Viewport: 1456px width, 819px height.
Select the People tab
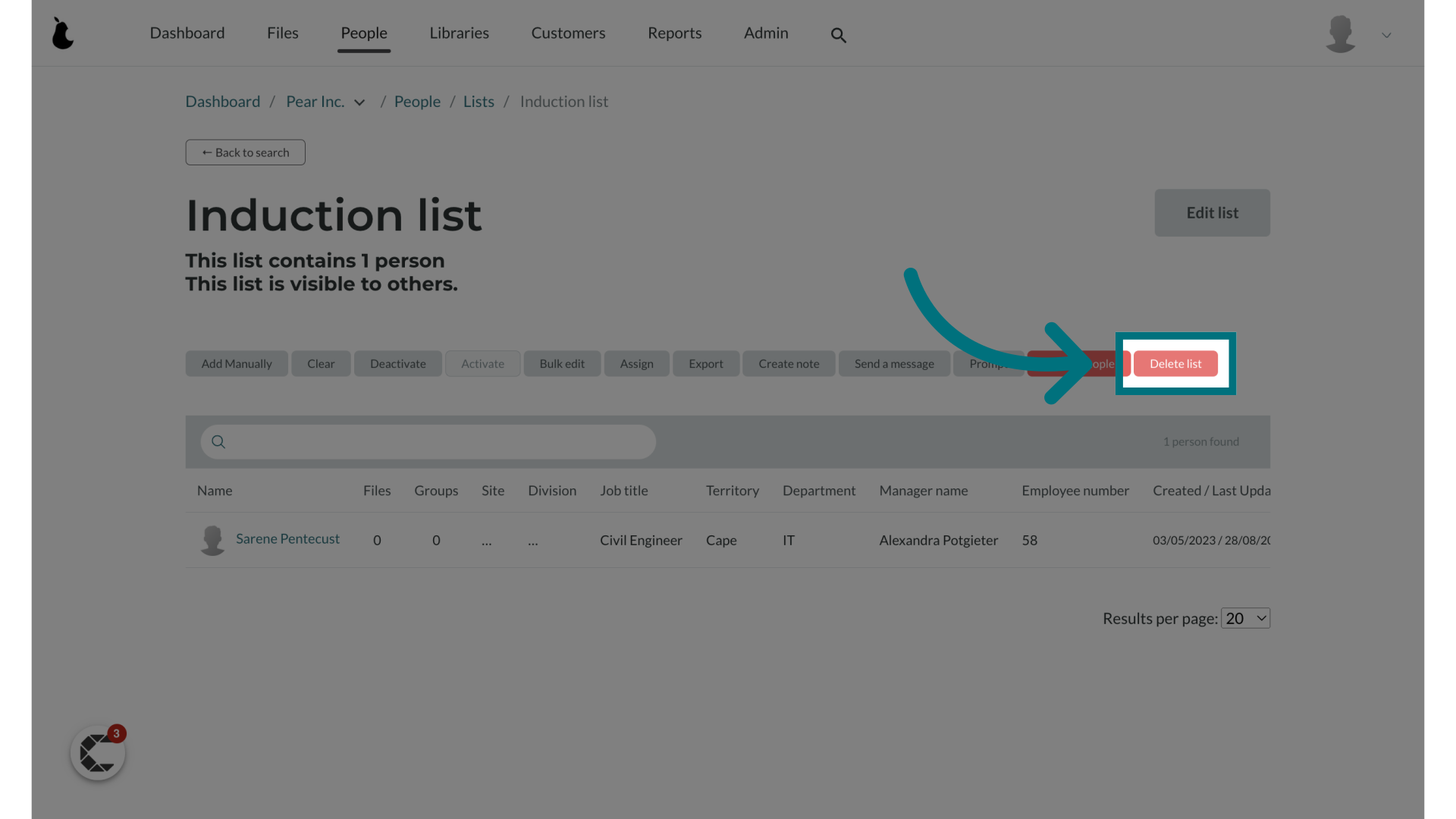point(364,33)
